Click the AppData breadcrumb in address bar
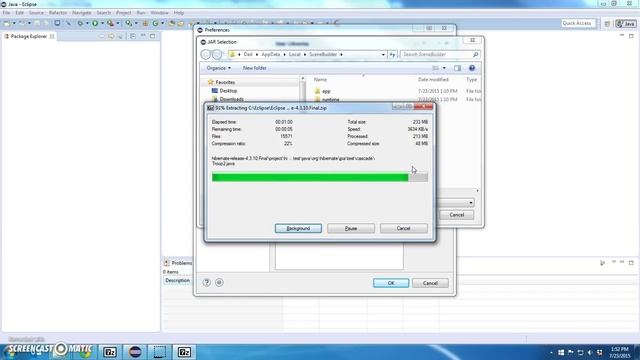This screenshot has height=360, width=640. [x=270, y=54]
